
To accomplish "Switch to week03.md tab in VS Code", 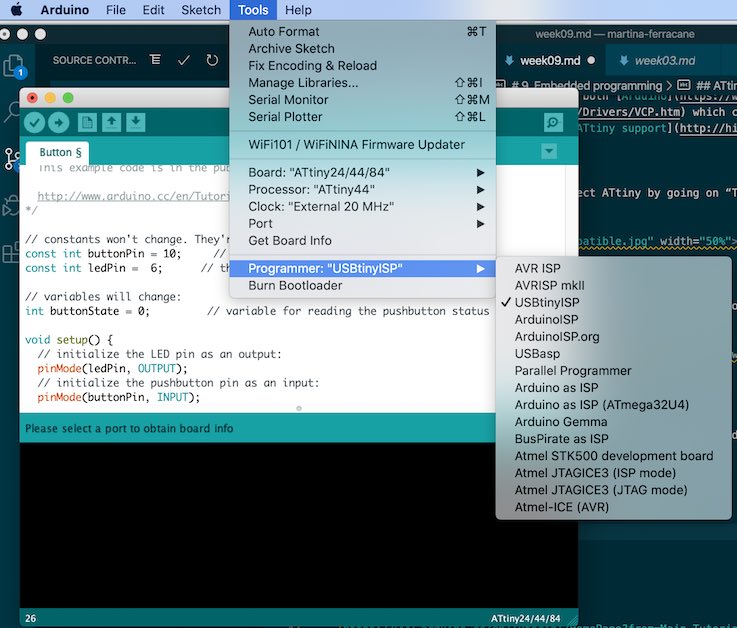I will pyautogui.click(x=664, y=61).
